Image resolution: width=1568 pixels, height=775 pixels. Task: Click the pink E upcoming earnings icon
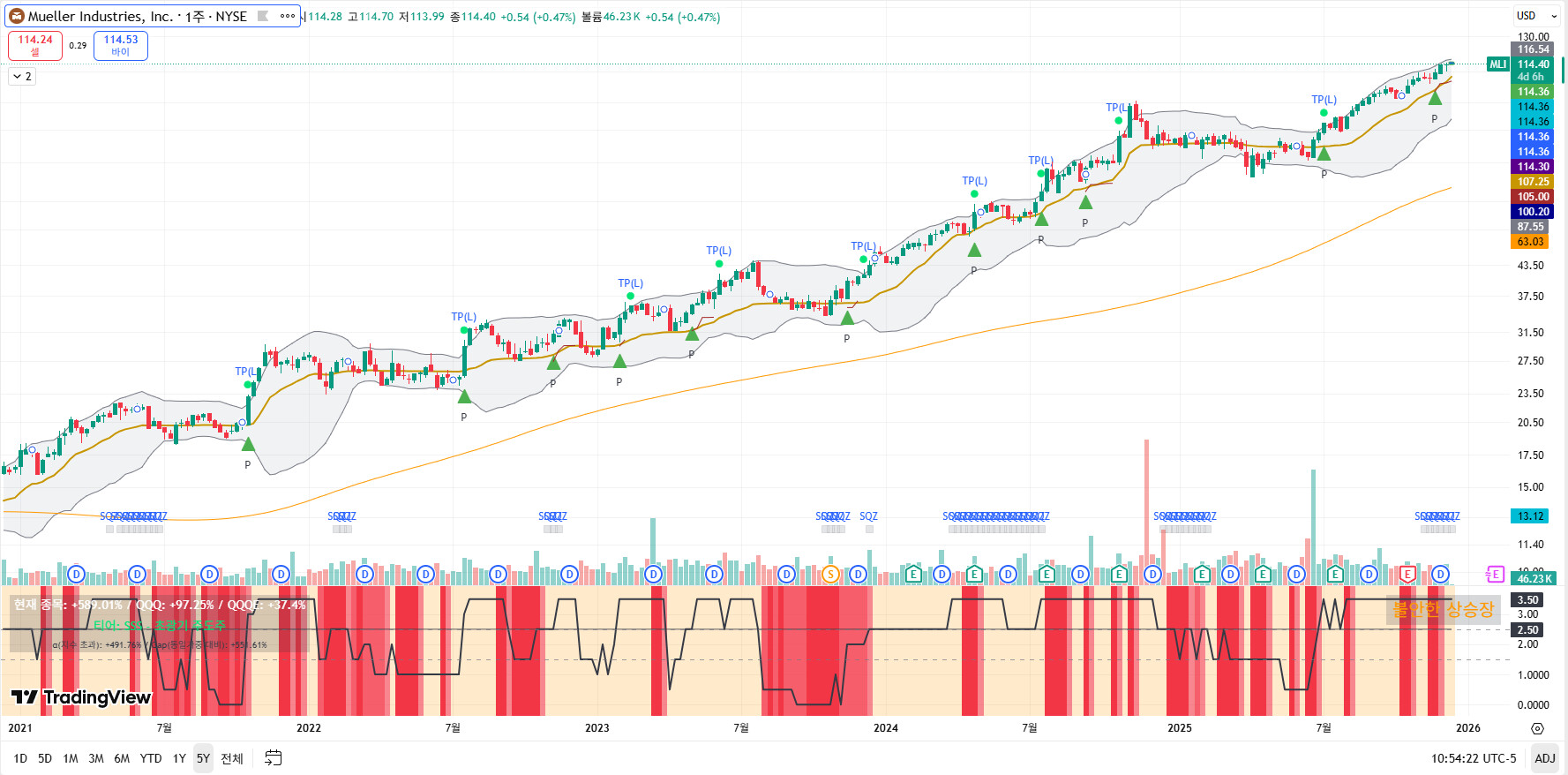coord(1494,575)
